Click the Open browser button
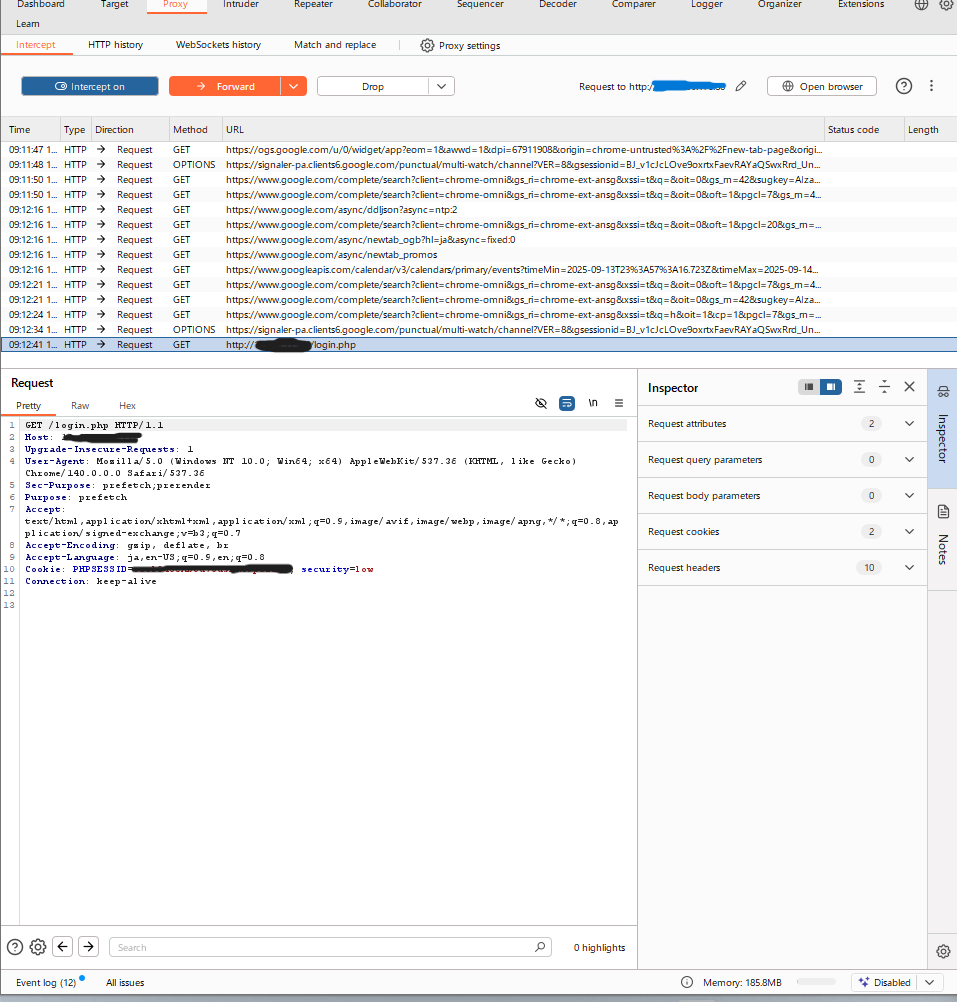This screenshot has height=1002, width=957. (822, 86)
